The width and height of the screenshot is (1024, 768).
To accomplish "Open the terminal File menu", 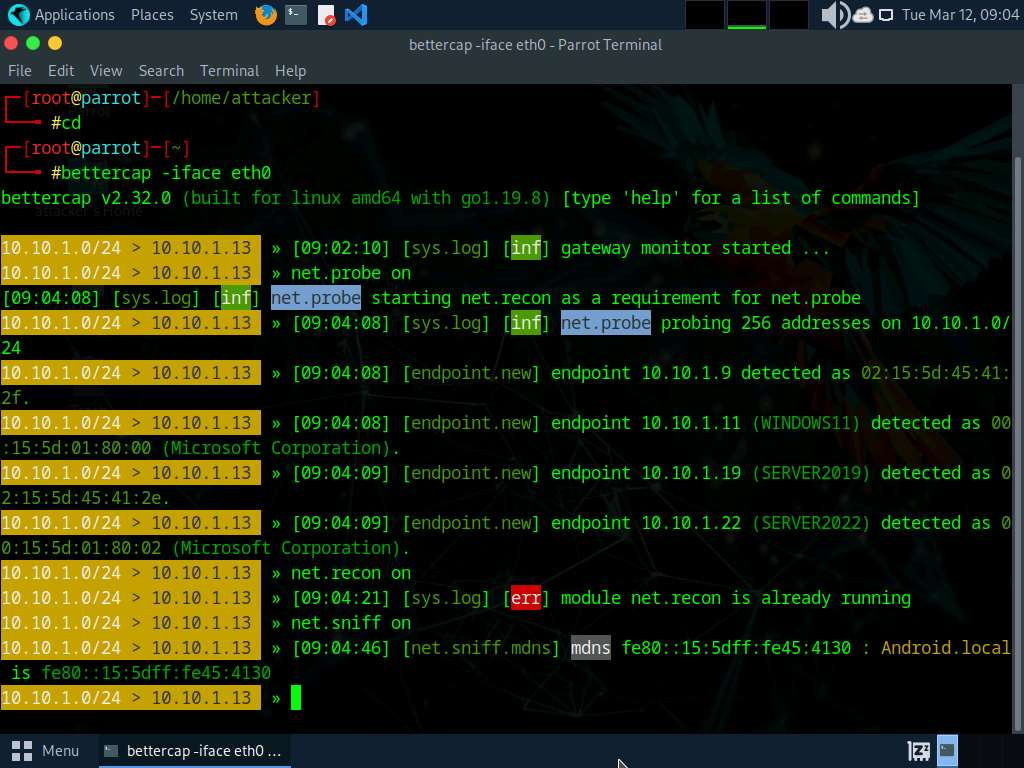I will (x=20, y=71).
